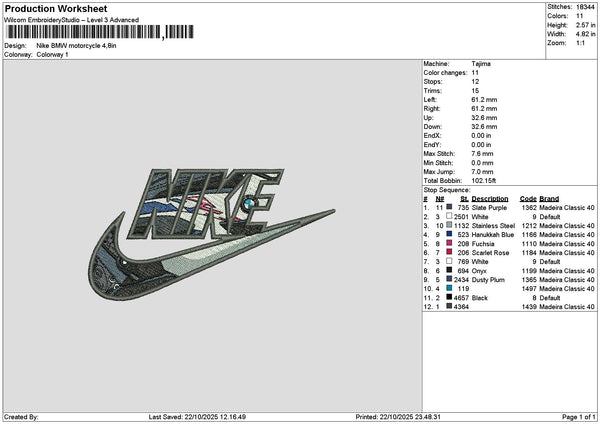The width and height of the screenshot is (600, 424).
Task: Click the N# column header
Action: (440, 199)
